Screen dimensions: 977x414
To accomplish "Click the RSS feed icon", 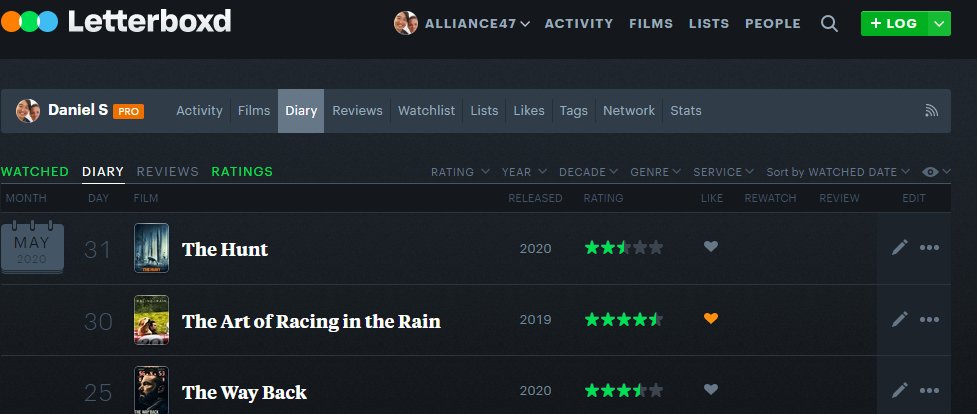I will pos(932,110).
